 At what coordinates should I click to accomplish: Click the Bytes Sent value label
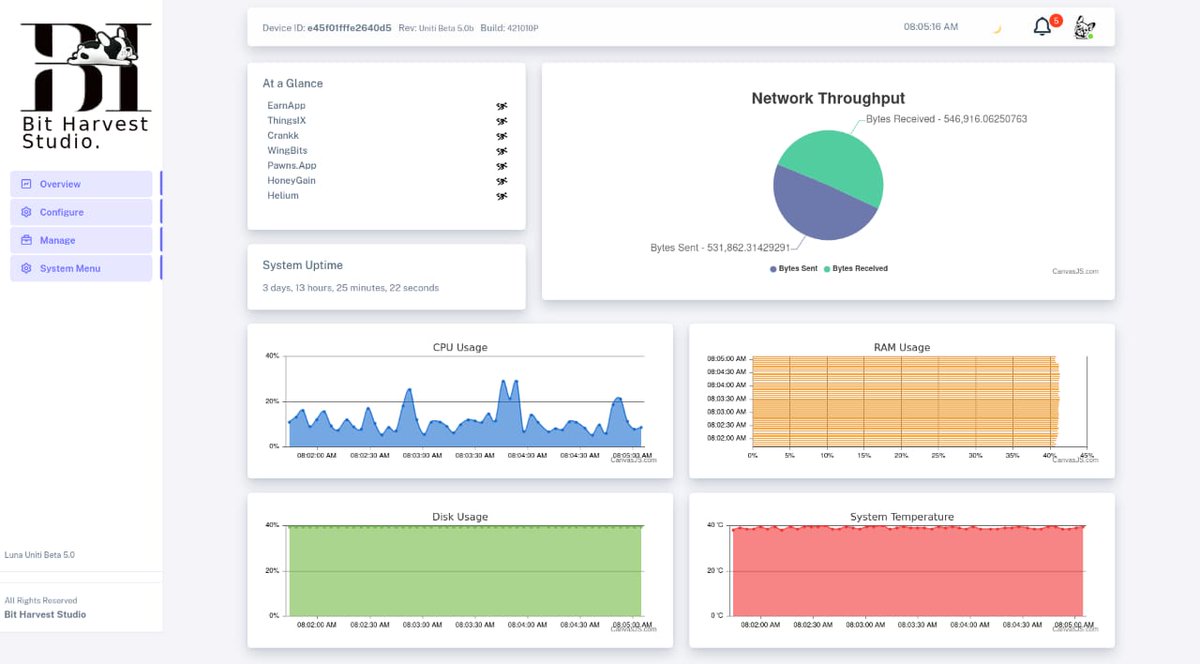[x=720, y=247]
